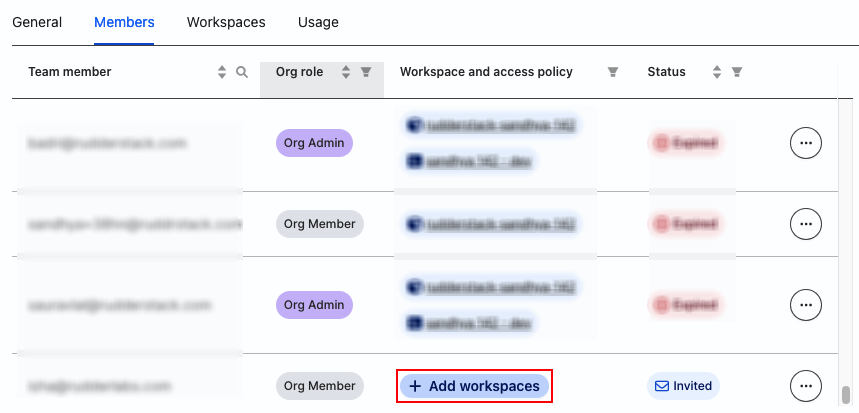Click the Status column header label
Image resolution: width=859 pixels, height=413 pixels.
666,72
